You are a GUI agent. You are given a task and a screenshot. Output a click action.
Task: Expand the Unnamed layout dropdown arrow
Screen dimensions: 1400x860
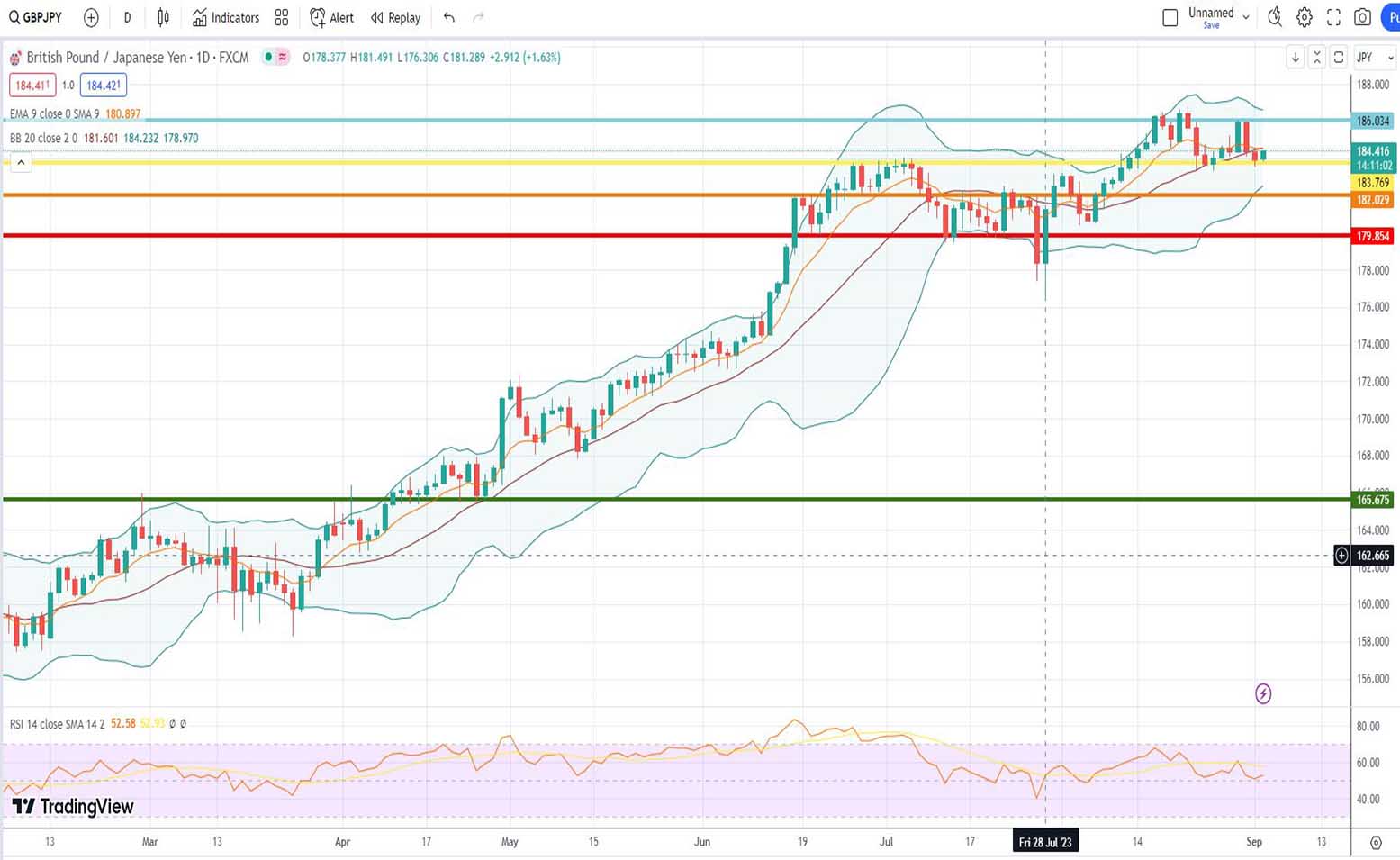click(x=1246, y=17)
